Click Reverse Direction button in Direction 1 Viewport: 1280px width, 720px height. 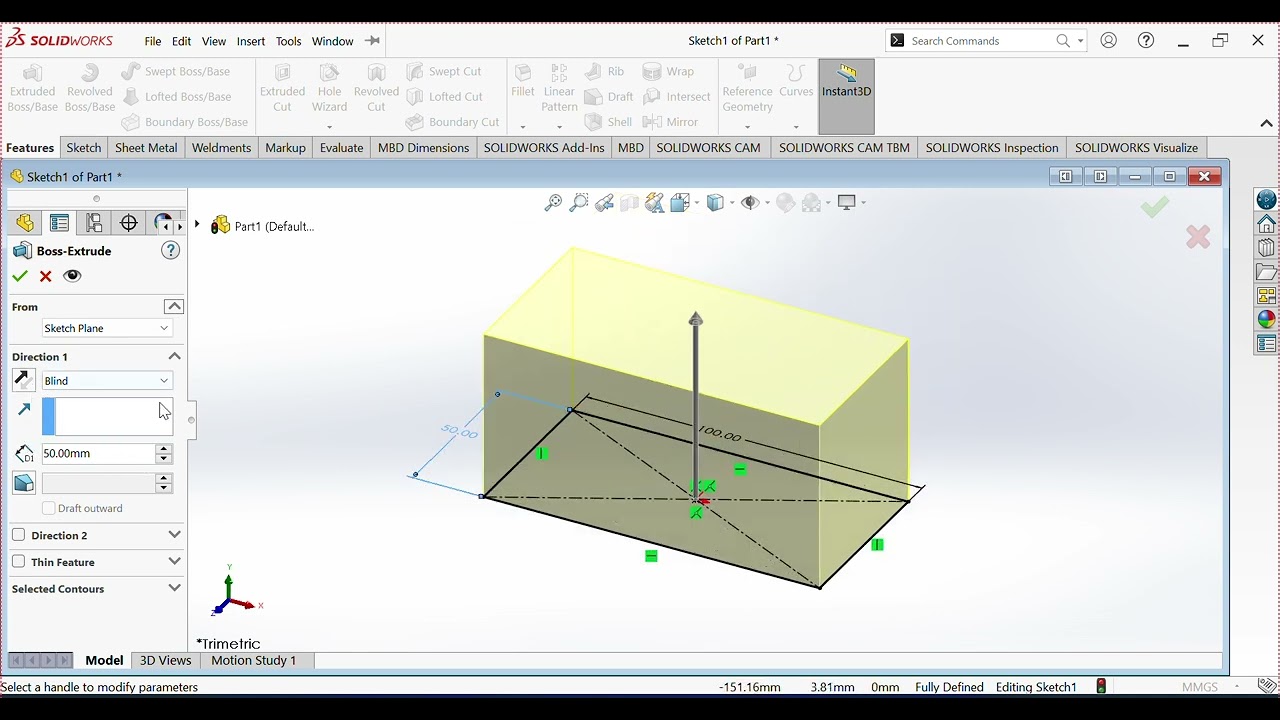coord(23,380)
